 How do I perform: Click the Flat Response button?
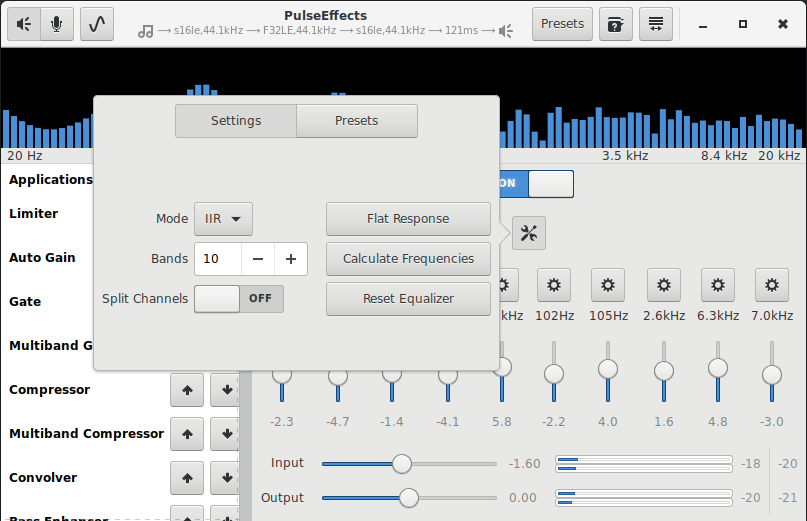[408, 219]
